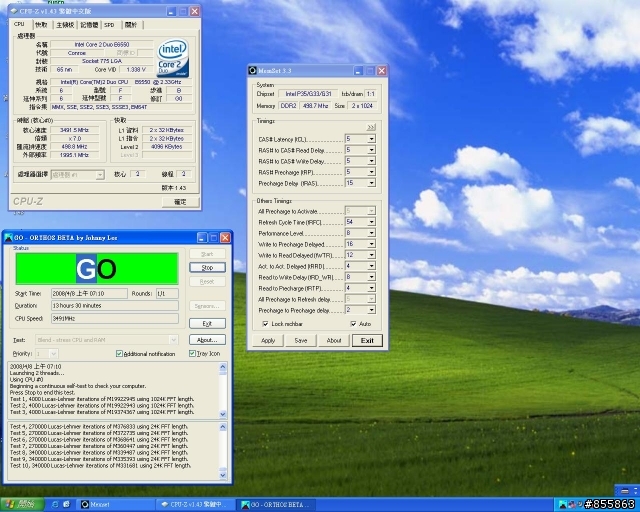Image resolution: width=640 pixels, height=512 pixels.
Task: Expand RAS# Precharge (tRP) dropdown
Action: [371, 172]
